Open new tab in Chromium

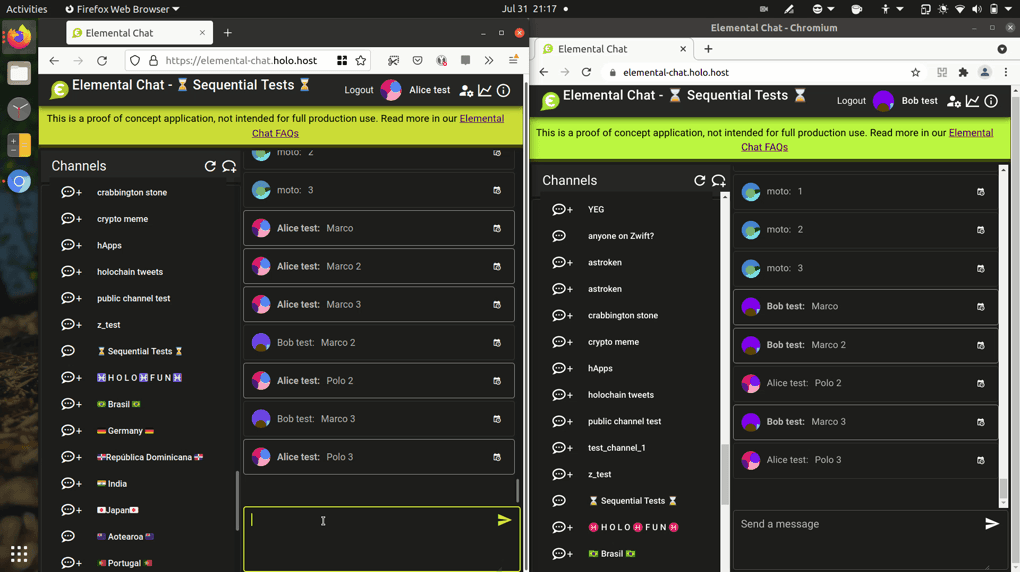[x=708, y=49]
